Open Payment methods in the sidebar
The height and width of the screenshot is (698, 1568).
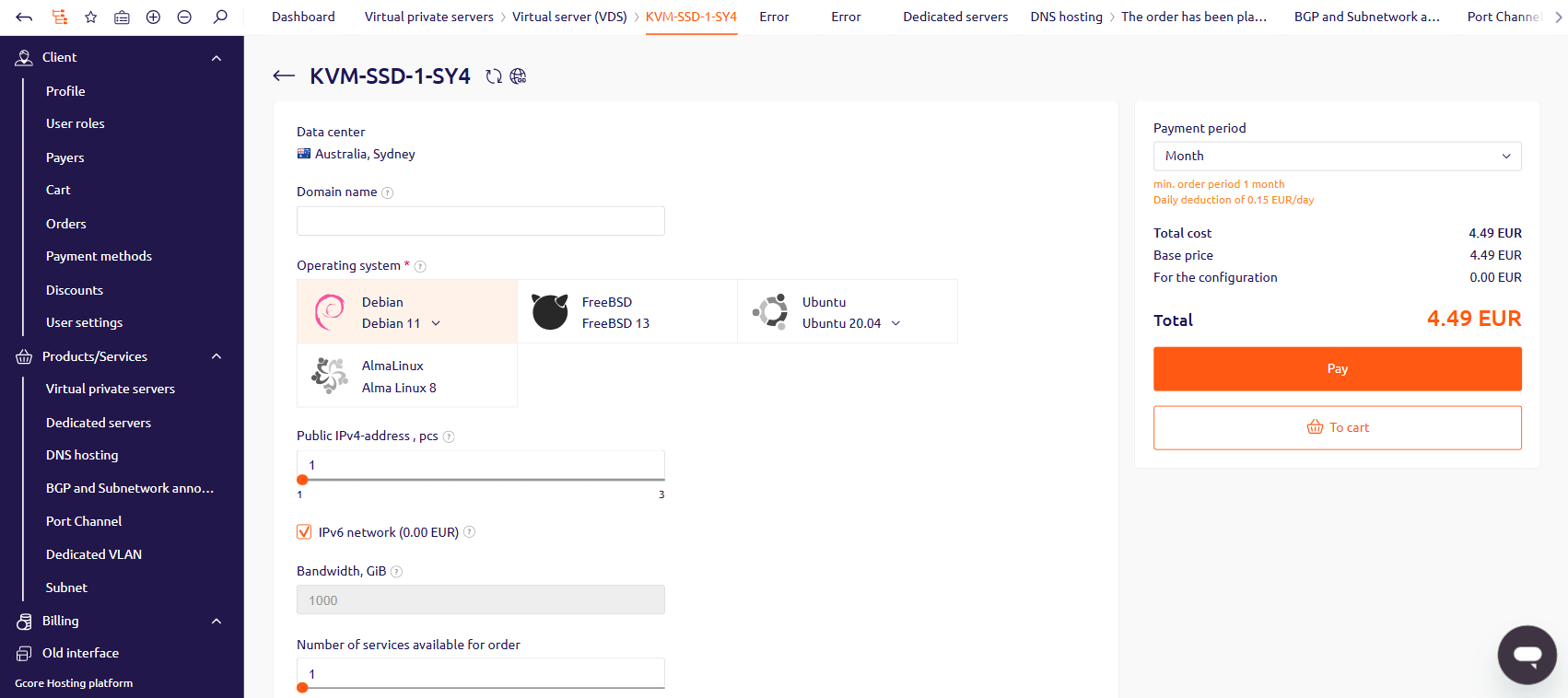pyautogui.click(x=99, y=256)
